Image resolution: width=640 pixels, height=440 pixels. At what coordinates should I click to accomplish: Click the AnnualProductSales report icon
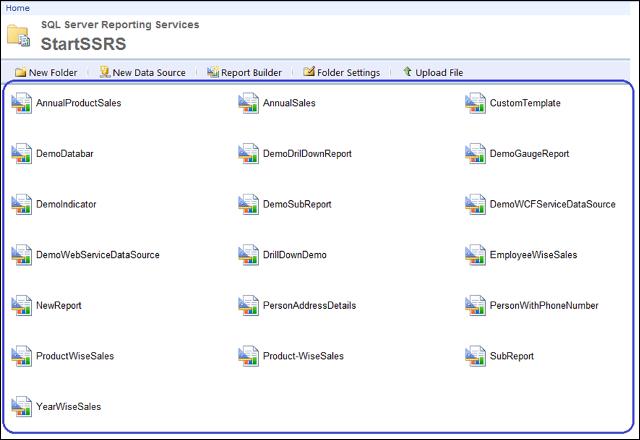click(x=22, y=103)
